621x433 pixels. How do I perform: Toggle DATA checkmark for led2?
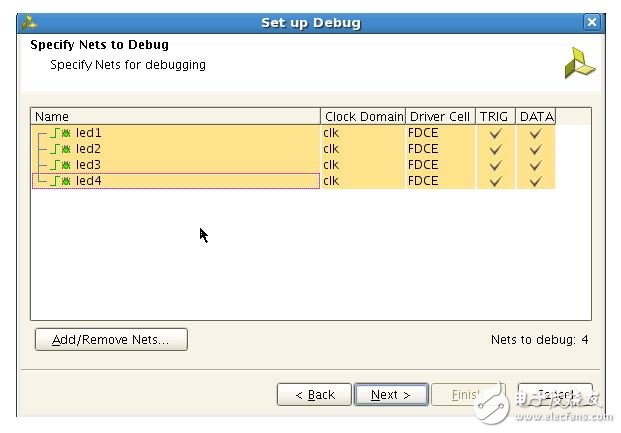(x=535, y=149)
